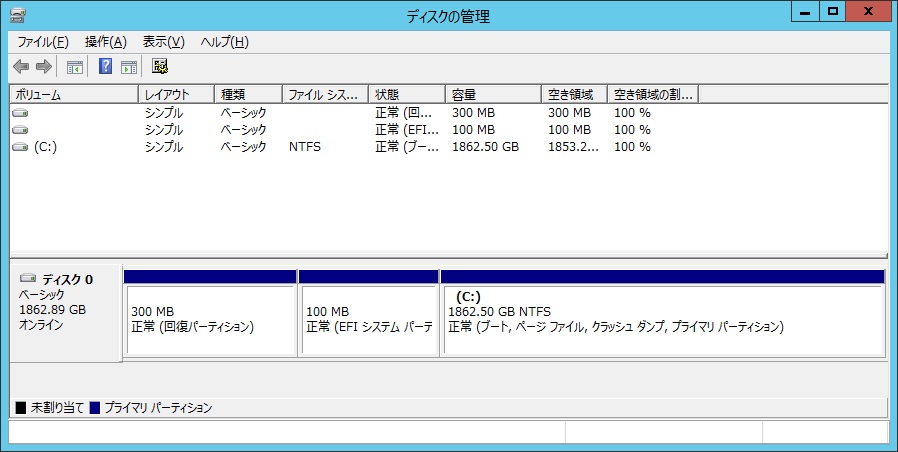Click the disk settings icon in toolbar
898x452 pixels.
160,67
